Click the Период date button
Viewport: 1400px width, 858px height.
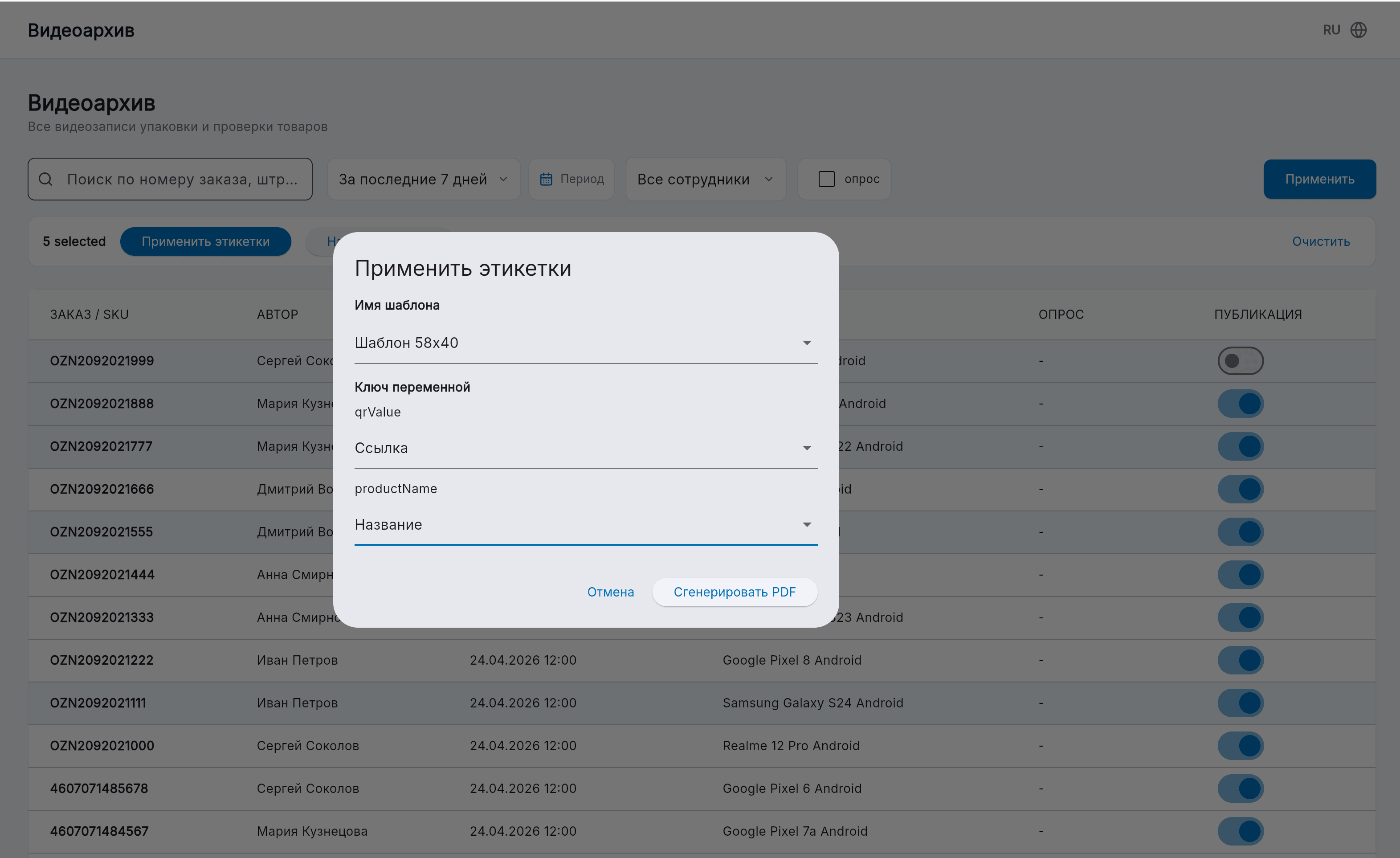[x=571, y=179]
